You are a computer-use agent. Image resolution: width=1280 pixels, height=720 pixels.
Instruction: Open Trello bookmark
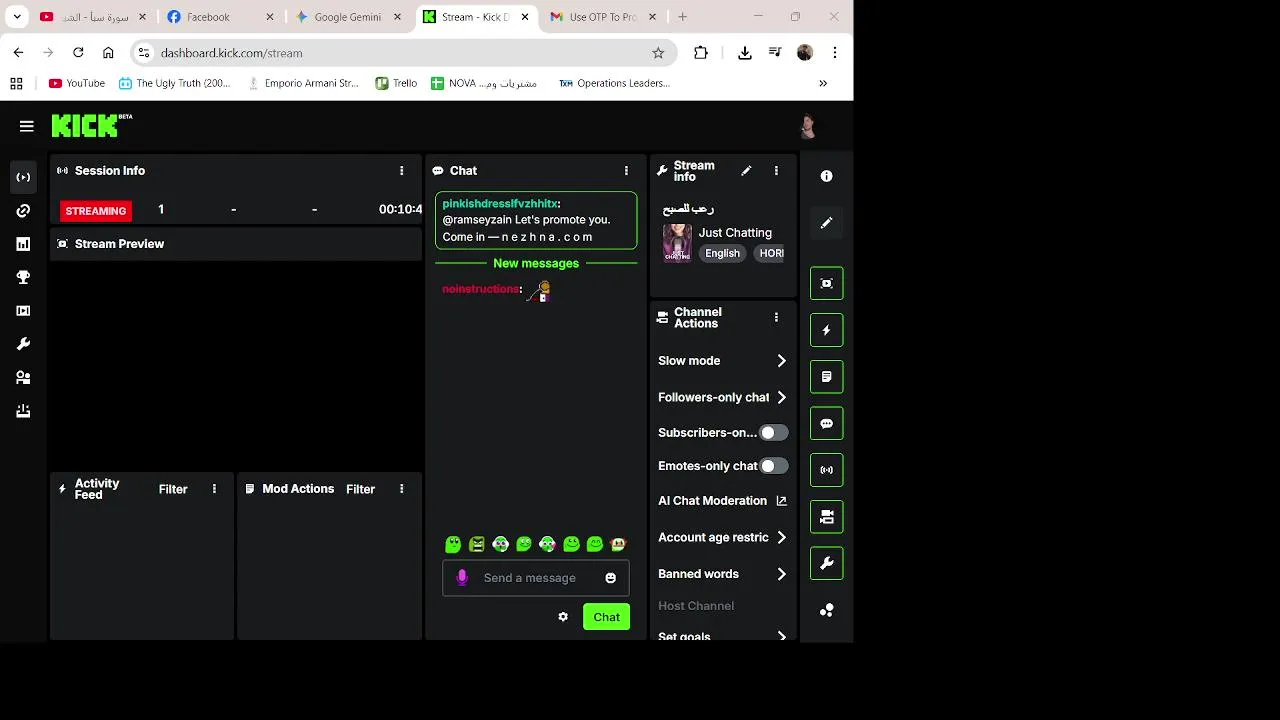coord(396,83)
